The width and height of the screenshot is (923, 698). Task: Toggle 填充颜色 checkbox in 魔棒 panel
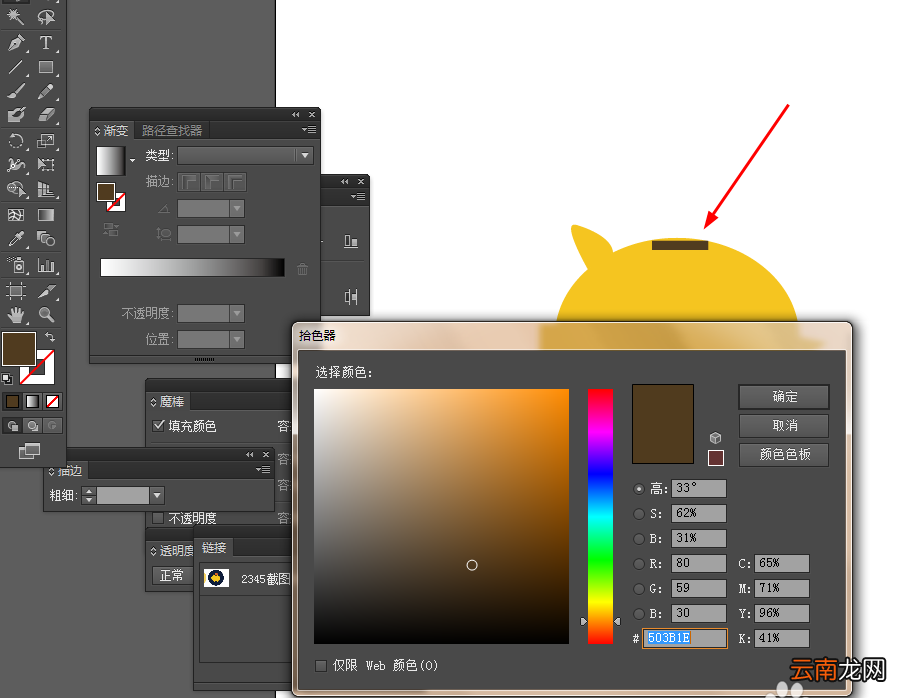point(158,425)
